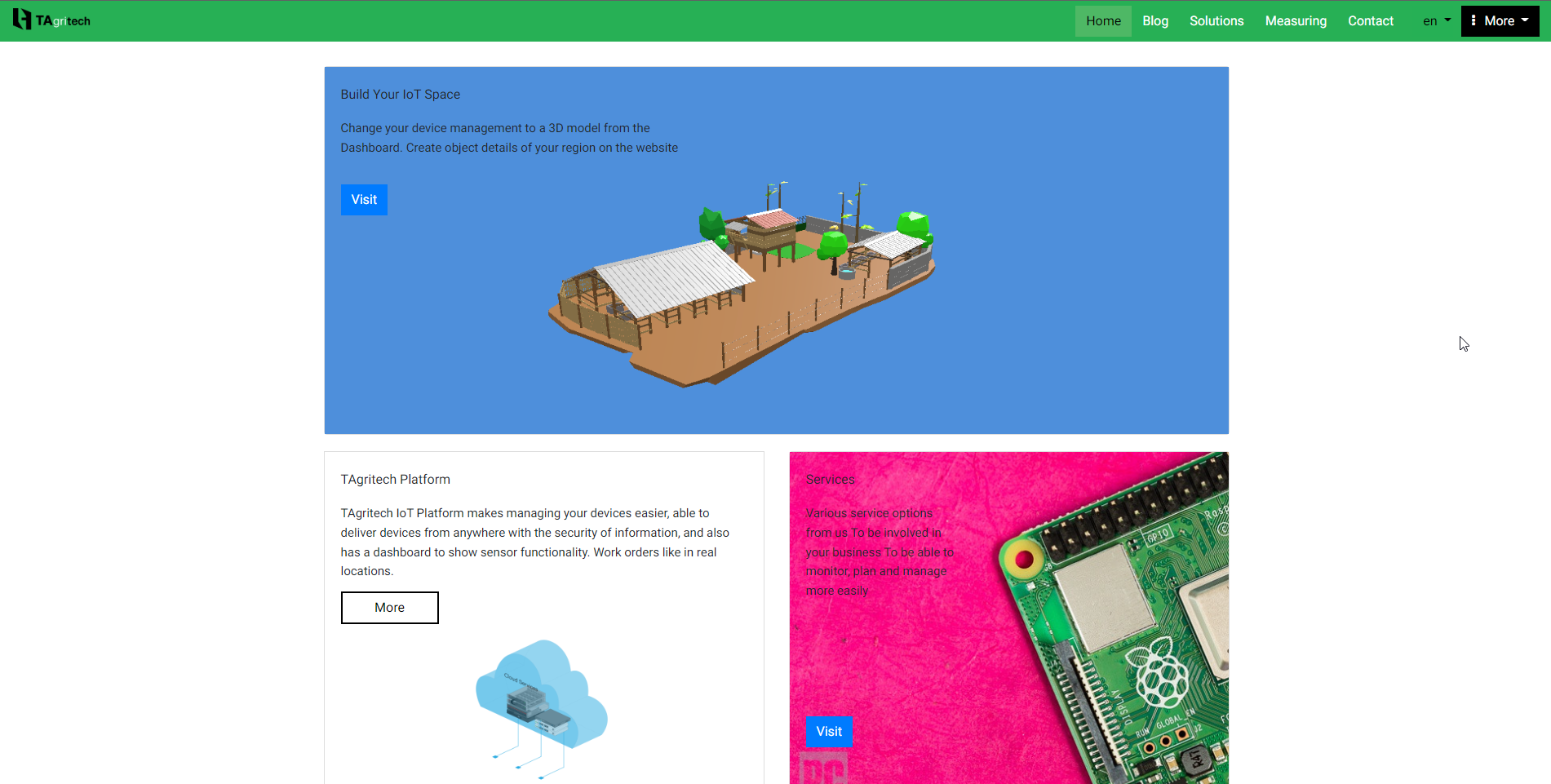Expand the en language dropdown
The height and width of the screenshot is (784, 1551).
click(1437, 21)
